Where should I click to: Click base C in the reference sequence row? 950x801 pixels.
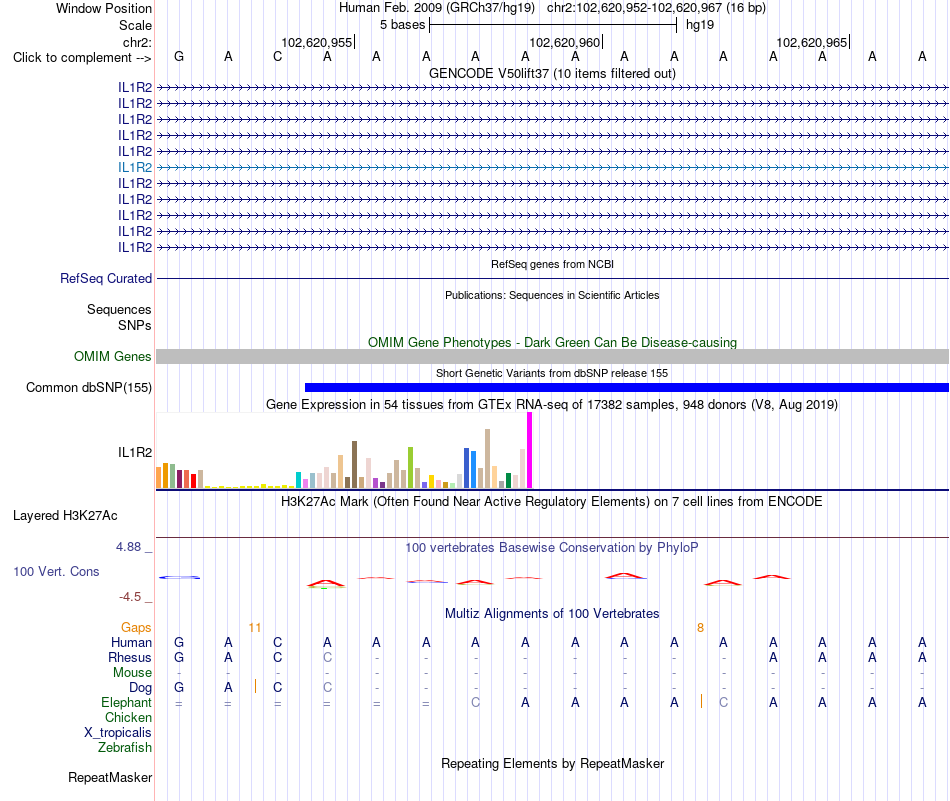[277, 56]
